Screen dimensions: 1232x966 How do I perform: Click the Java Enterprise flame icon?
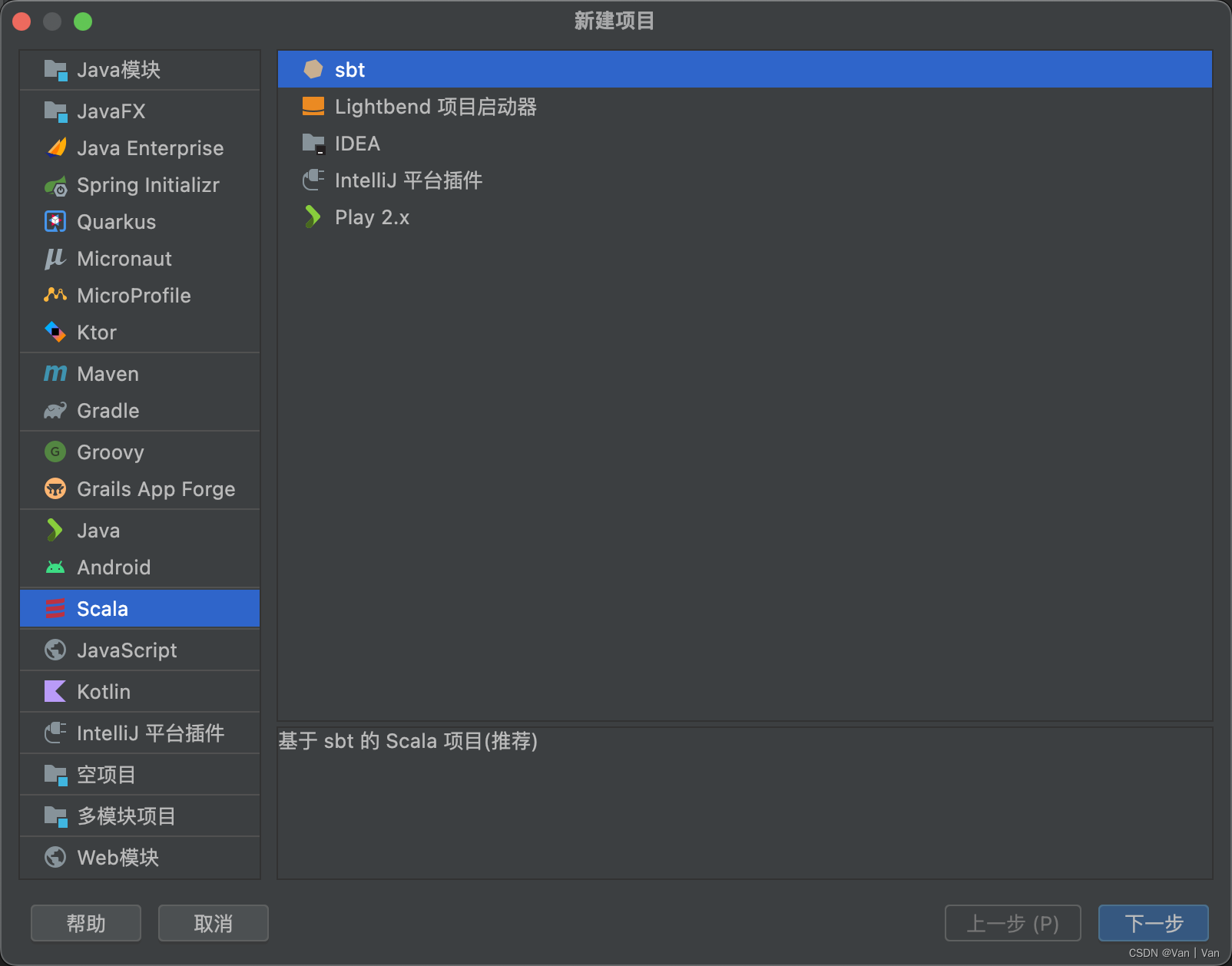click(56, 147)
